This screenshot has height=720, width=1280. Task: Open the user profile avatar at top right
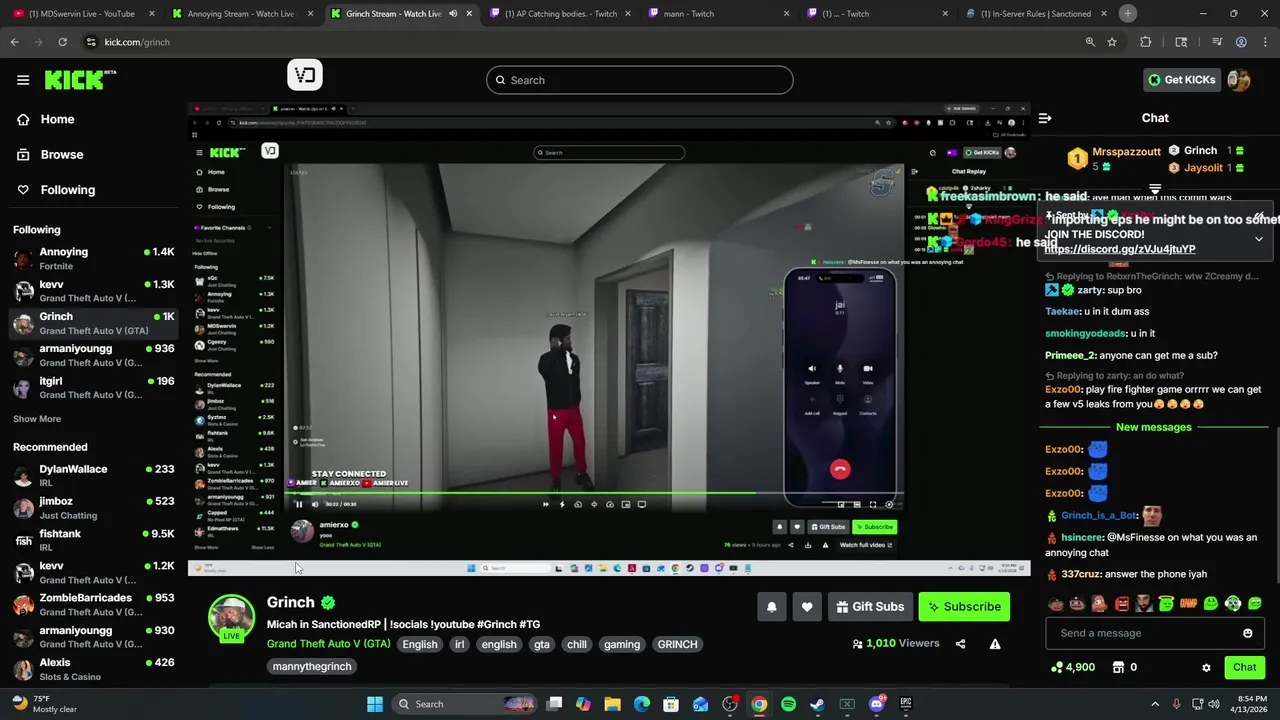pos(1239,80)
